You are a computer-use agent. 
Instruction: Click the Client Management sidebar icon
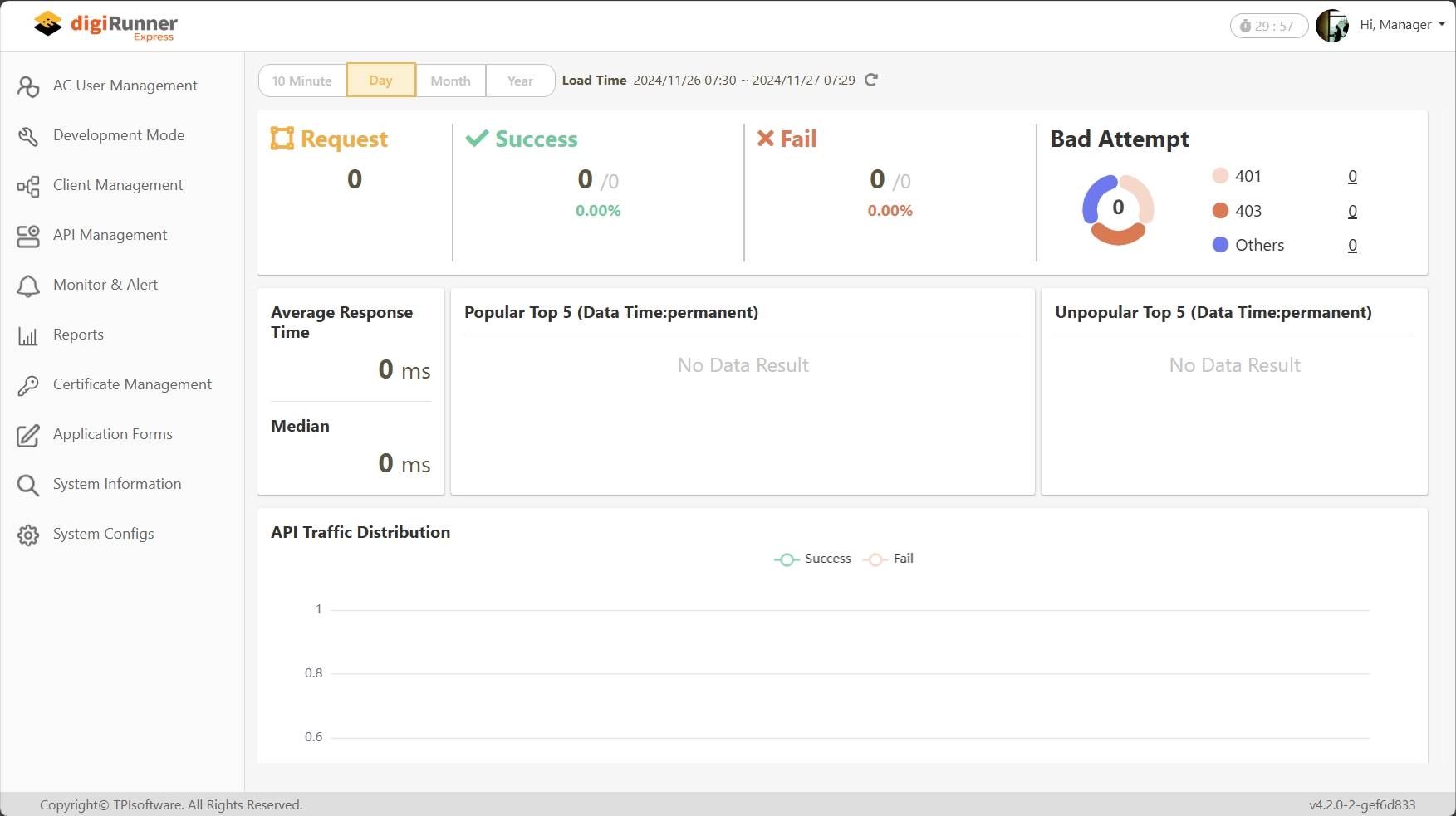28,186
